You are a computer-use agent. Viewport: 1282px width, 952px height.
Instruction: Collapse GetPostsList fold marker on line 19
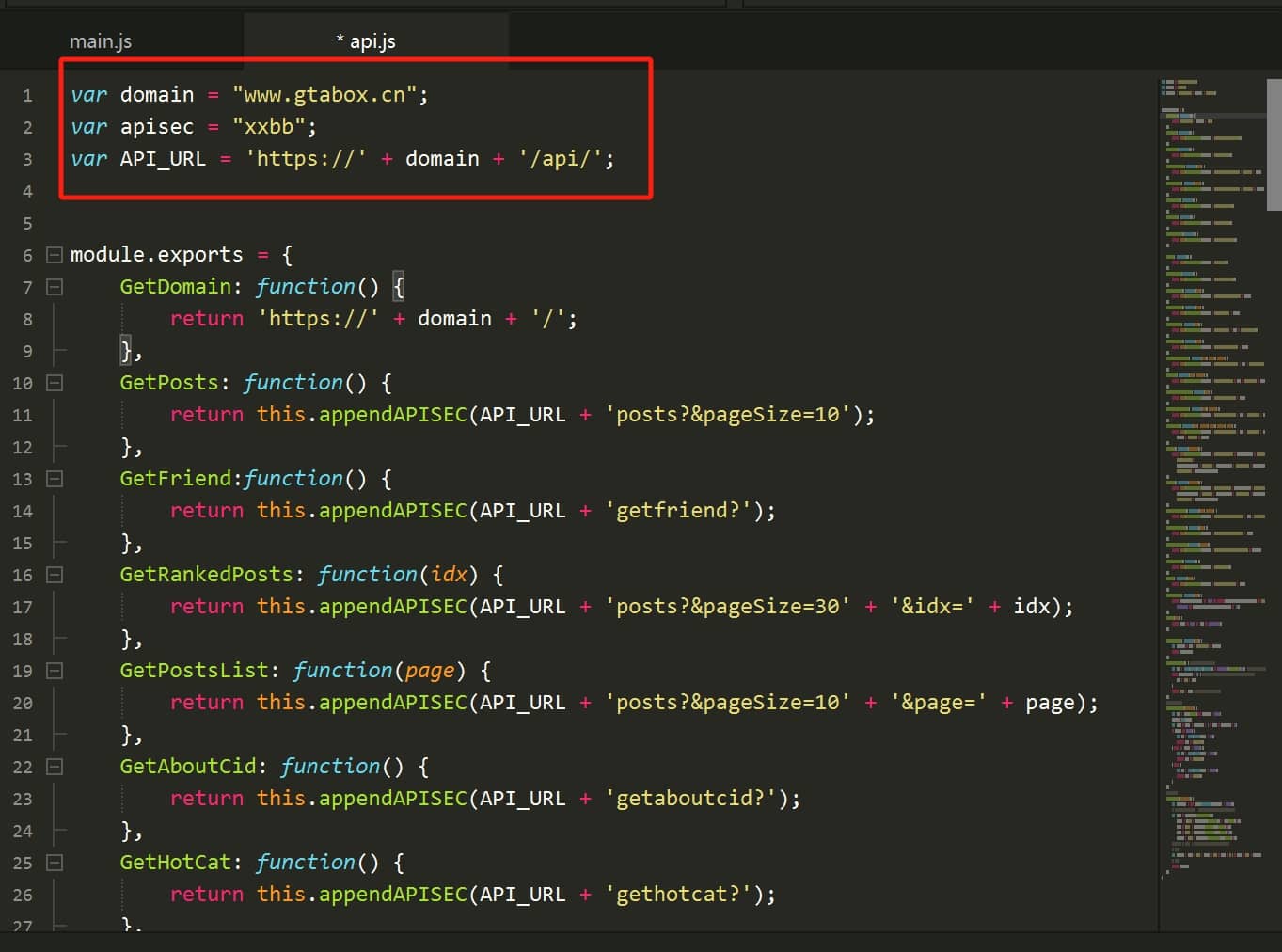coord(55,671)
